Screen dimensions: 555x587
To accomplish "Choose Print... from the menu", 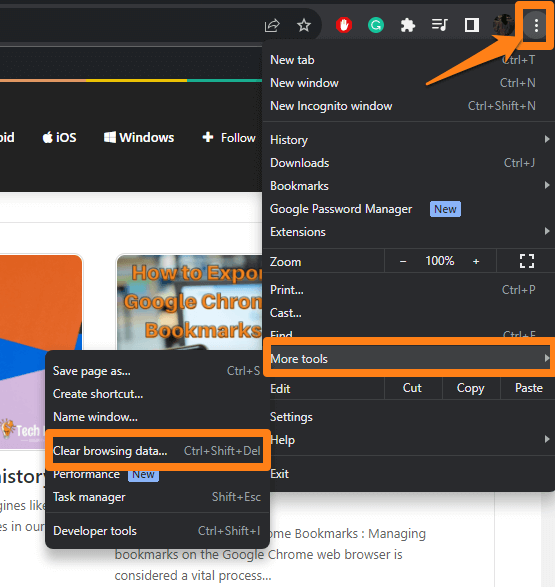I will coord(409,290).
